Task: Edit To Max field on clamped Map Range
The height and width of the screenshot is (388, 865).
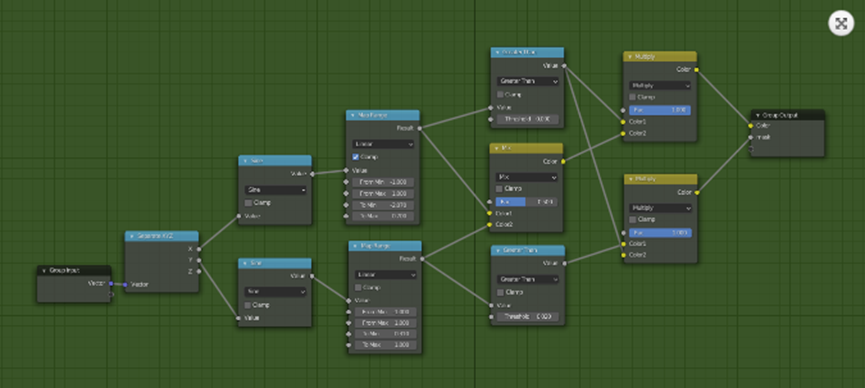Action: (x=383, y=216)
